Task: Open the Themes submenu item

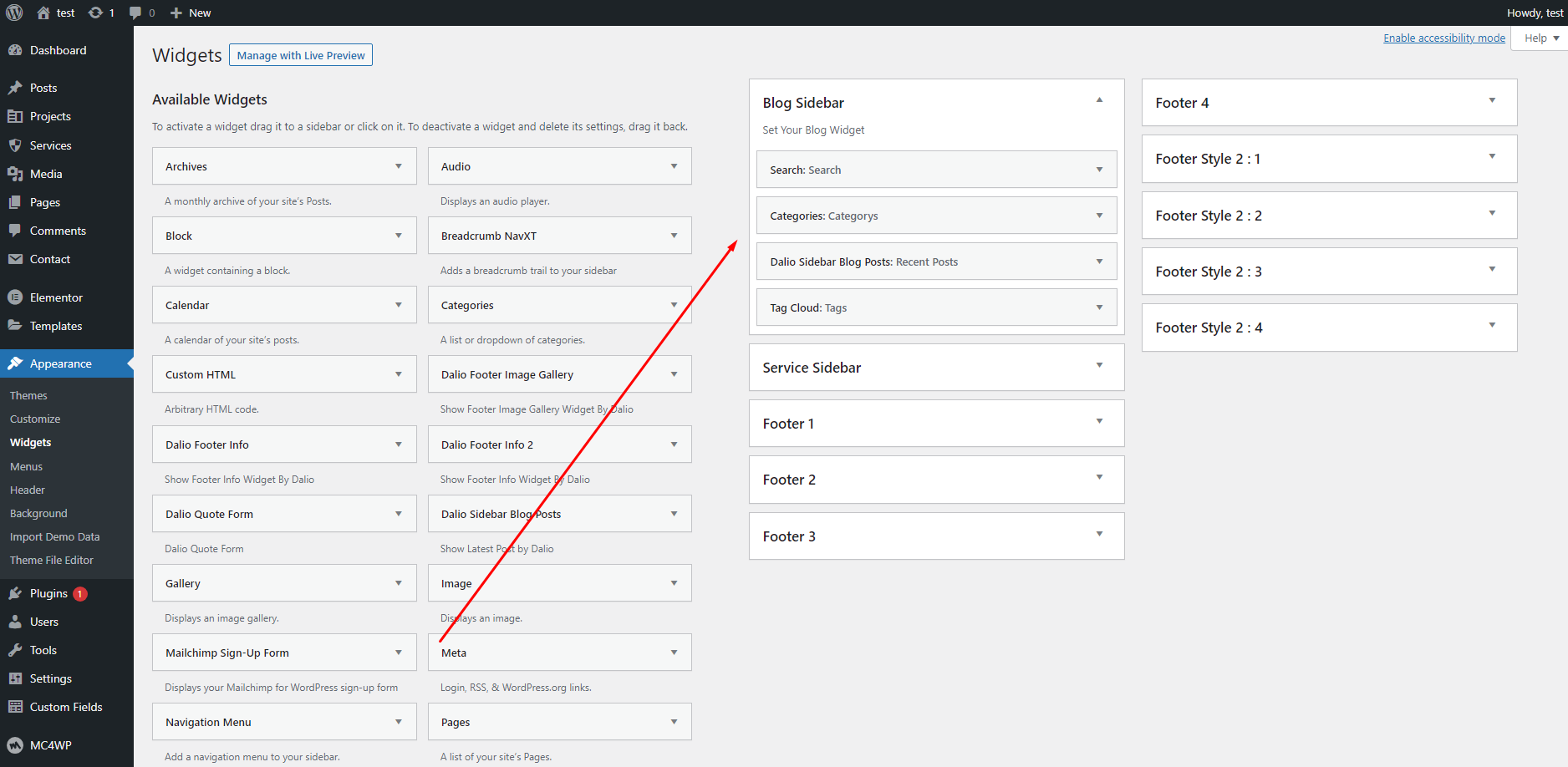Action: [28, 395]
